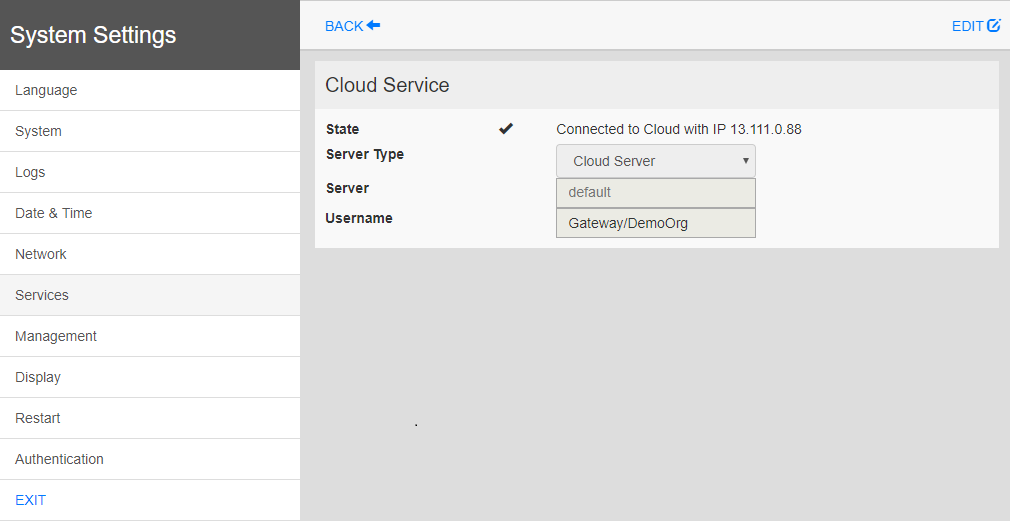Image resolution: width=1010 pixels, height=521 pixels.
Task: Click the Username field Gateway/DemoOrg
Action: click(x=656, y=223)
